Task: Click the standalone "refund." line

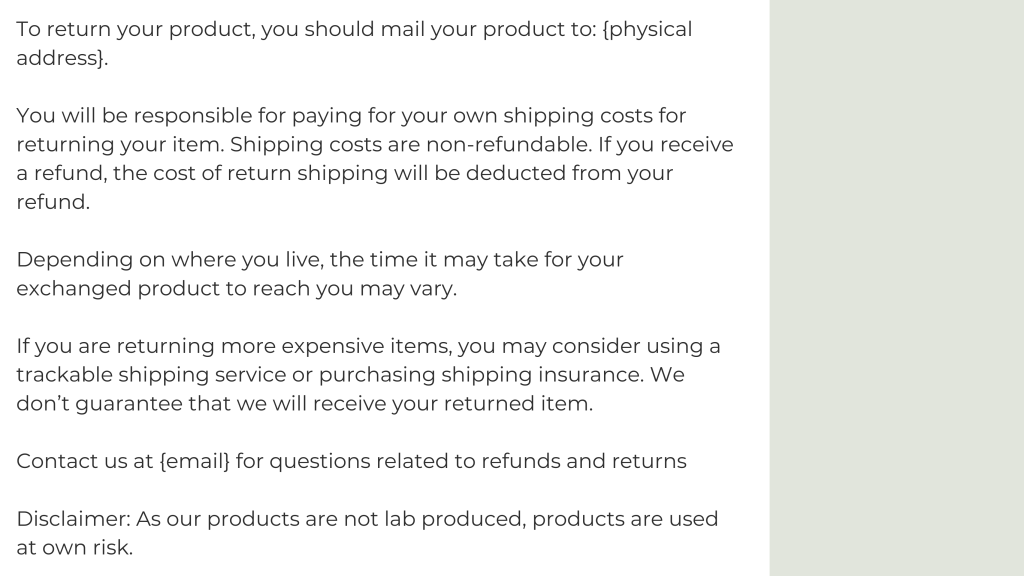Action: point(52,202)
